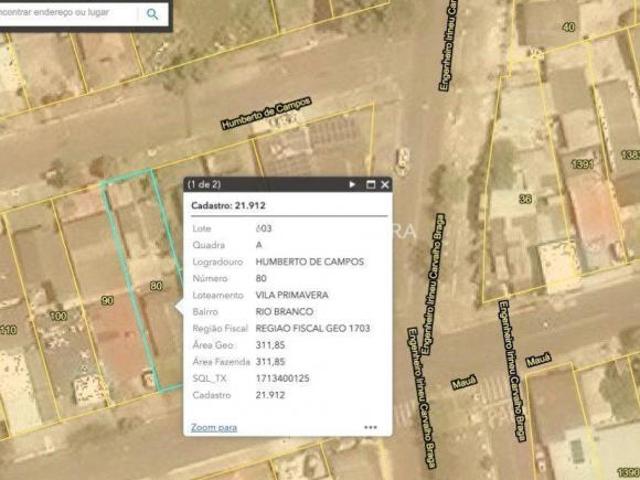Click the highlighted lot number 80
This screenshot has width=640, height=480.
[x=155, y=286]
